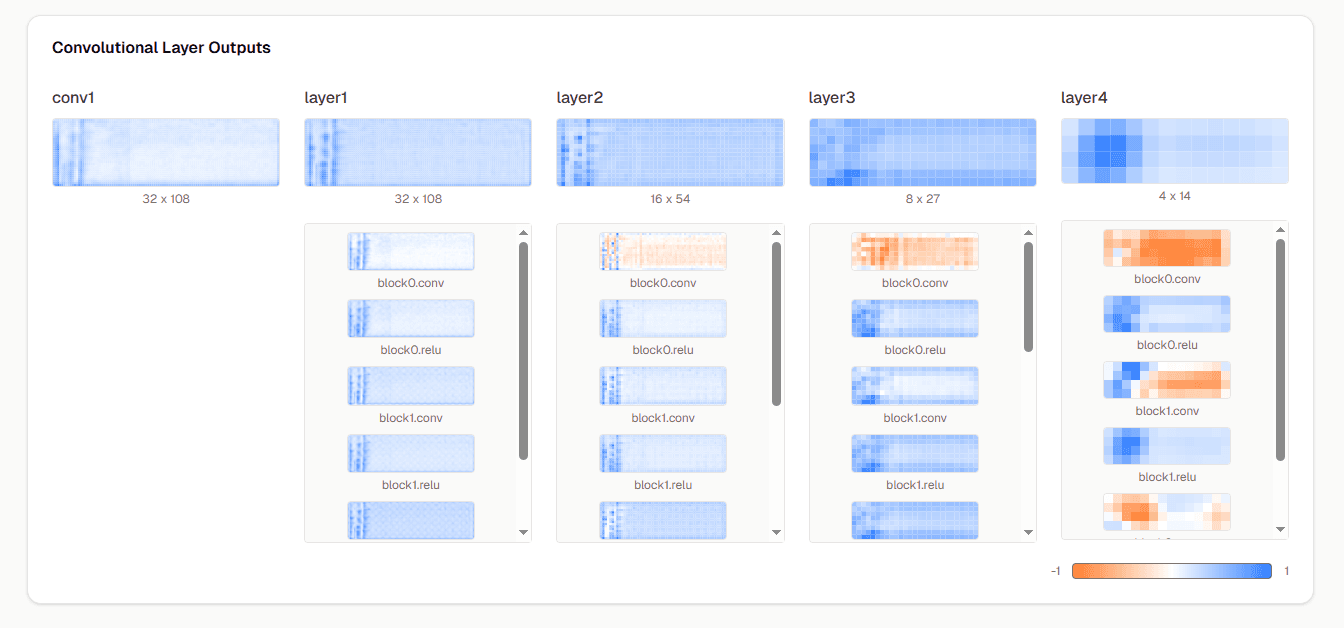Click the conv1 feature map heatmap
Image resolution: width=1344 pixels, height=628 pixels.
(166, 152)
